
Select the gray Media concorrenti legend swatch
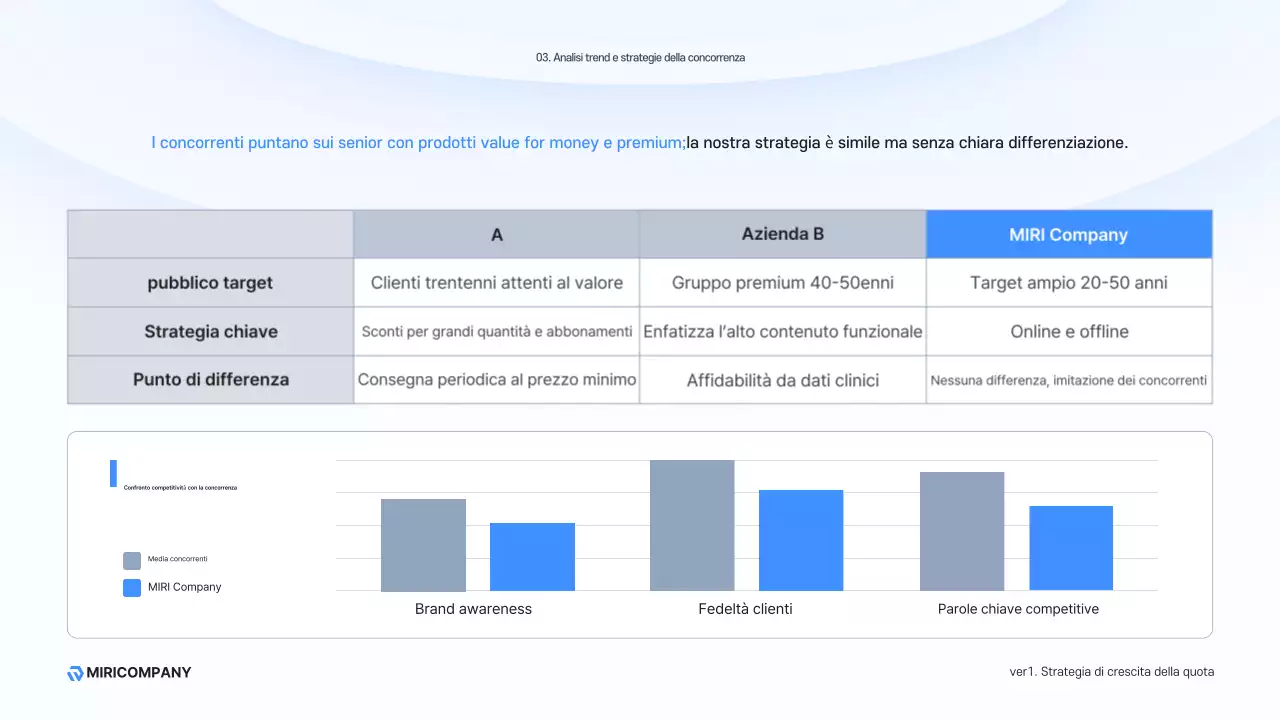pyautogui.click(x=132, y=560)
